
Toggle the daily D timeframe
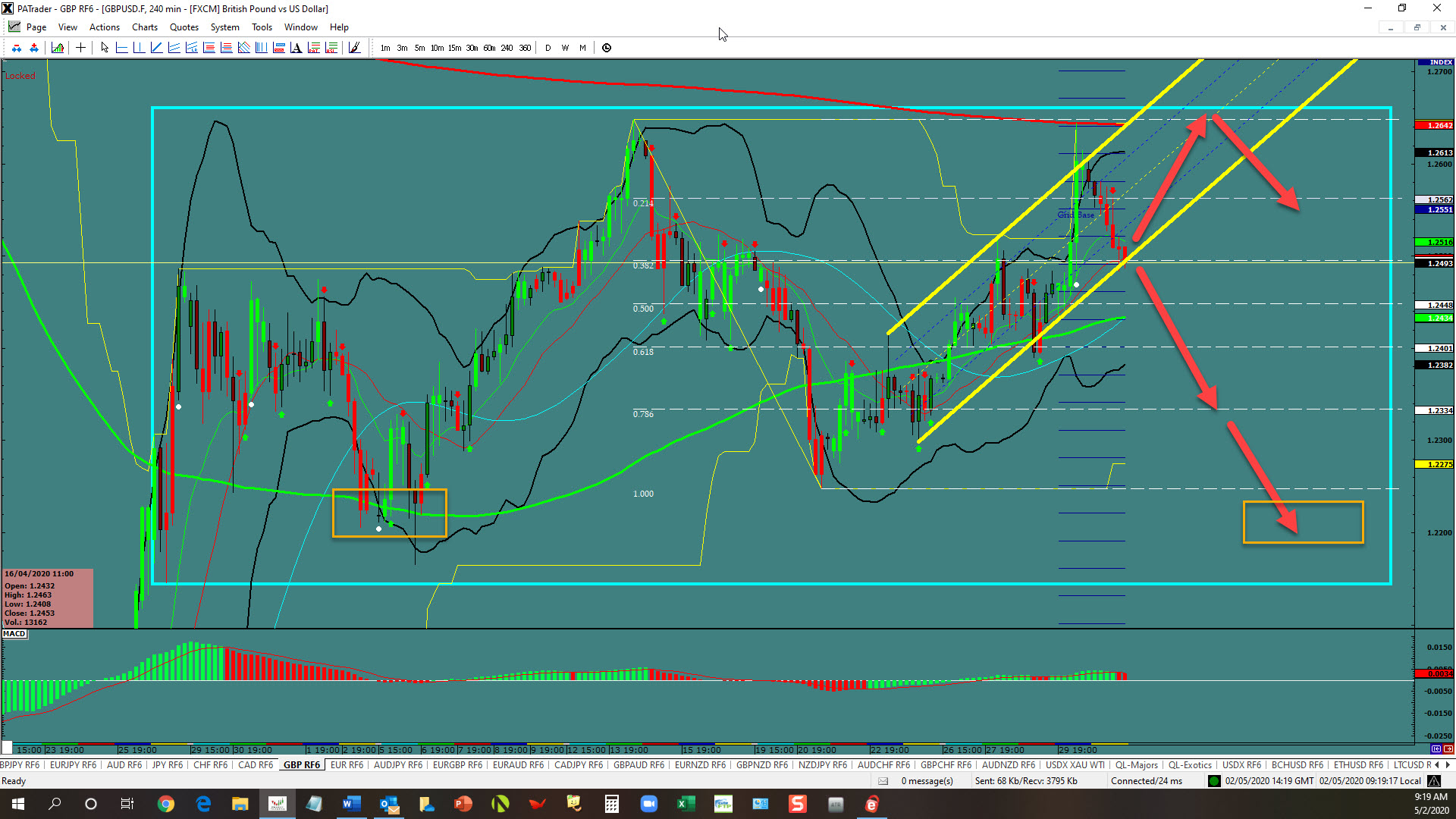click(548, 48)
